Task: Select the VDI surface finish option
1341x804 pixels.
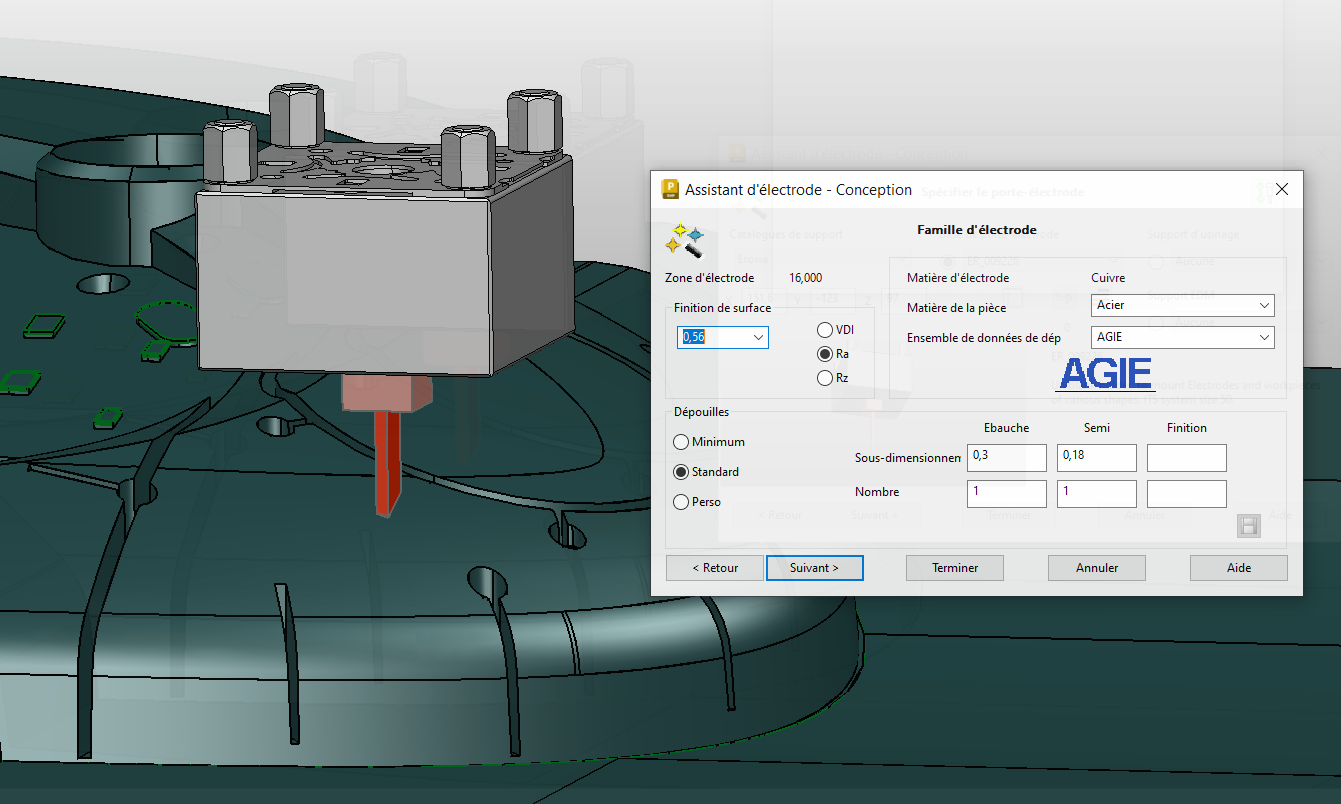Action: pyautogui.click(x=825, y=330)
